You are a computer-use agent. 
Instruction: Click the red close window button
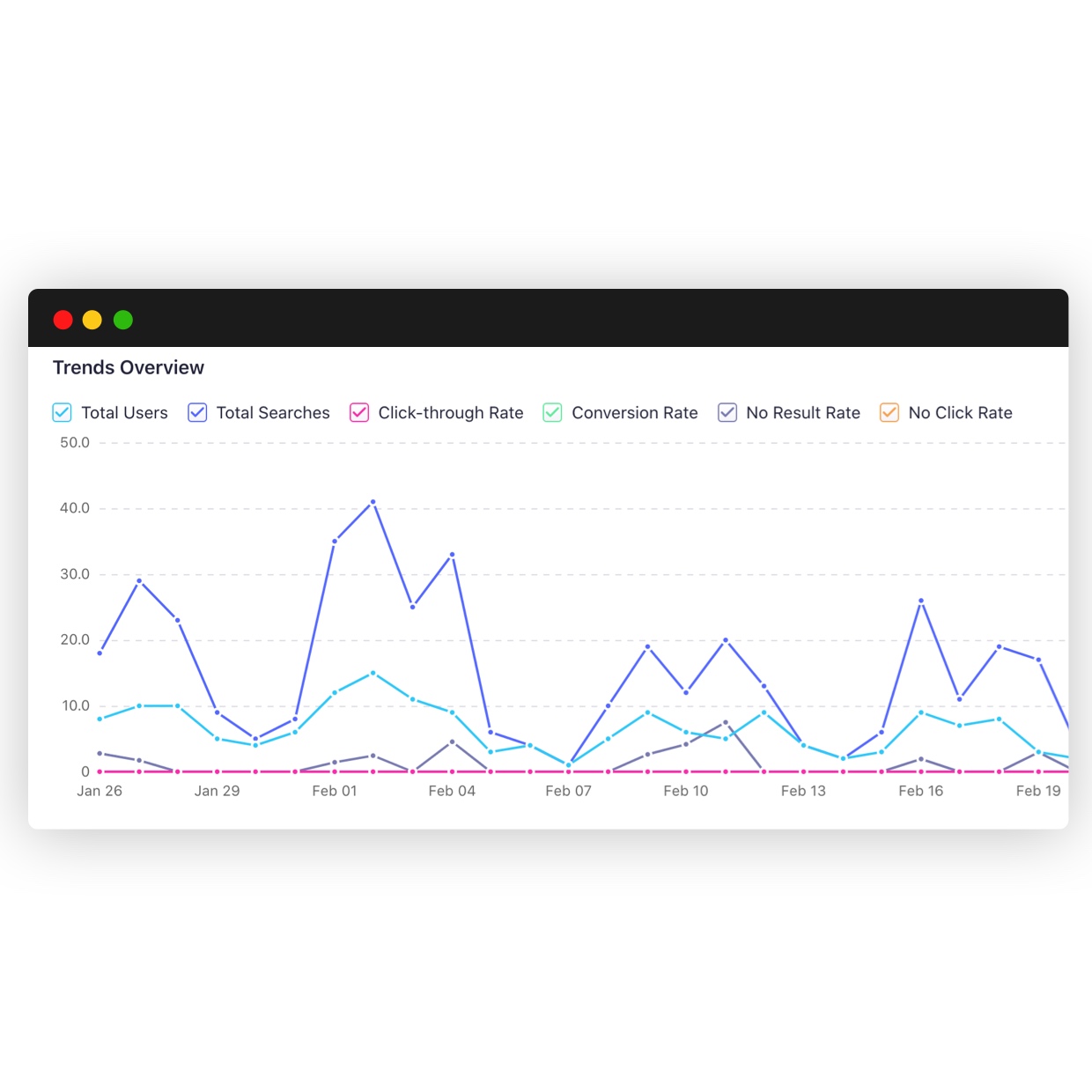[63, 320]
